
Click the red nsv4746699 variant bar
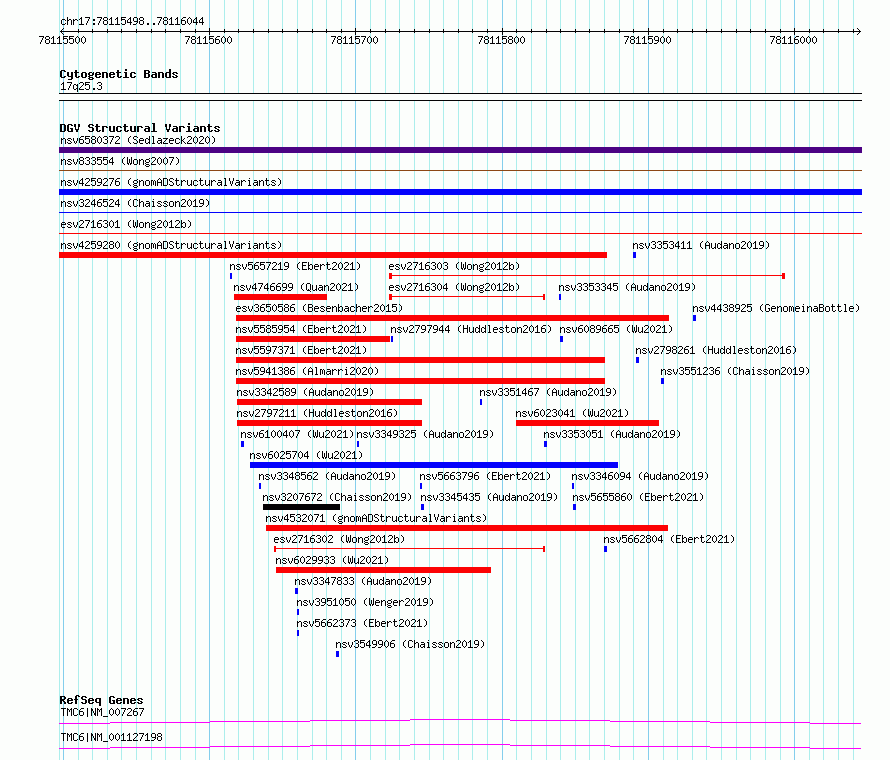[280, 297]
